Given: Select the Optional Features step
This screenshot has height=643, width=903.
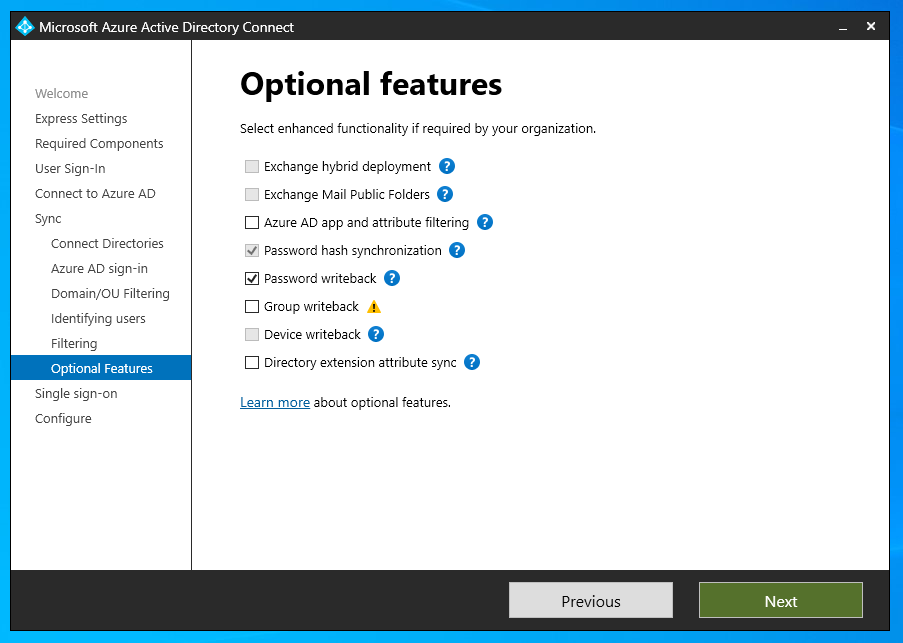Looking at the screenshot, I should click(x=101, y=368).
